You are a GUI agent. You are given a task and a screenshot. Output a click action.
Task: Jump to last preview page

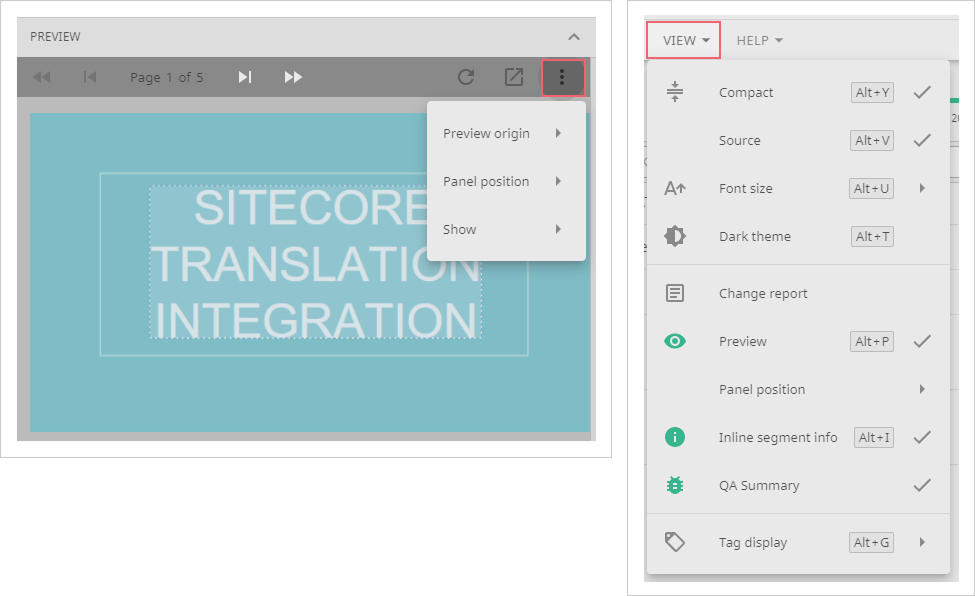244,77
